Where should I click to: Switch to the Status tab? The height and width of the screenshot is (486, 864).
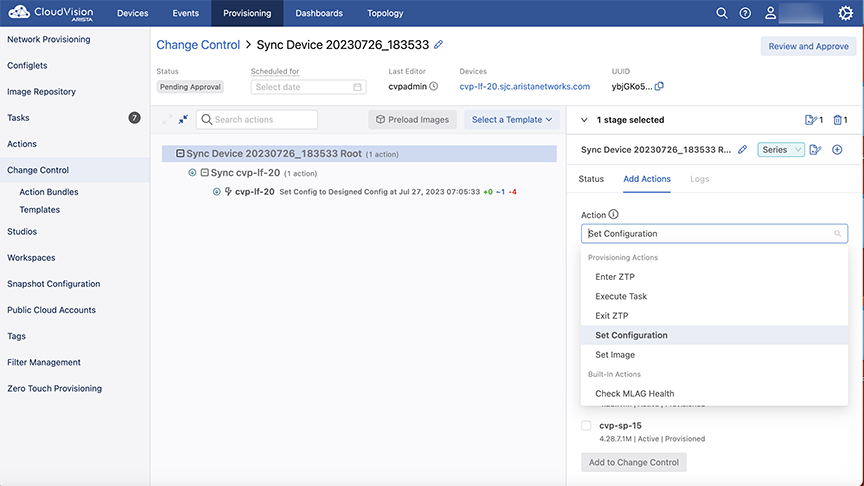click(591, 179)
